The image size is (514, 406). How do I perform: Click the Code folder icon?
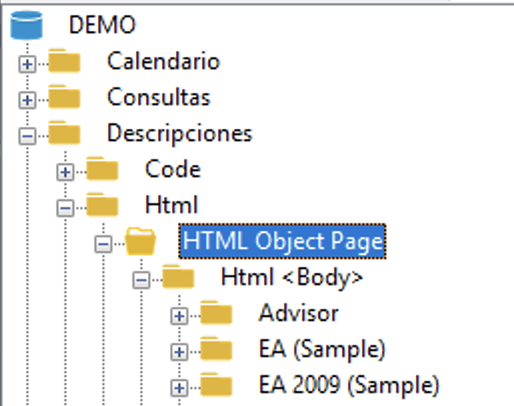(x=102, y=169)
